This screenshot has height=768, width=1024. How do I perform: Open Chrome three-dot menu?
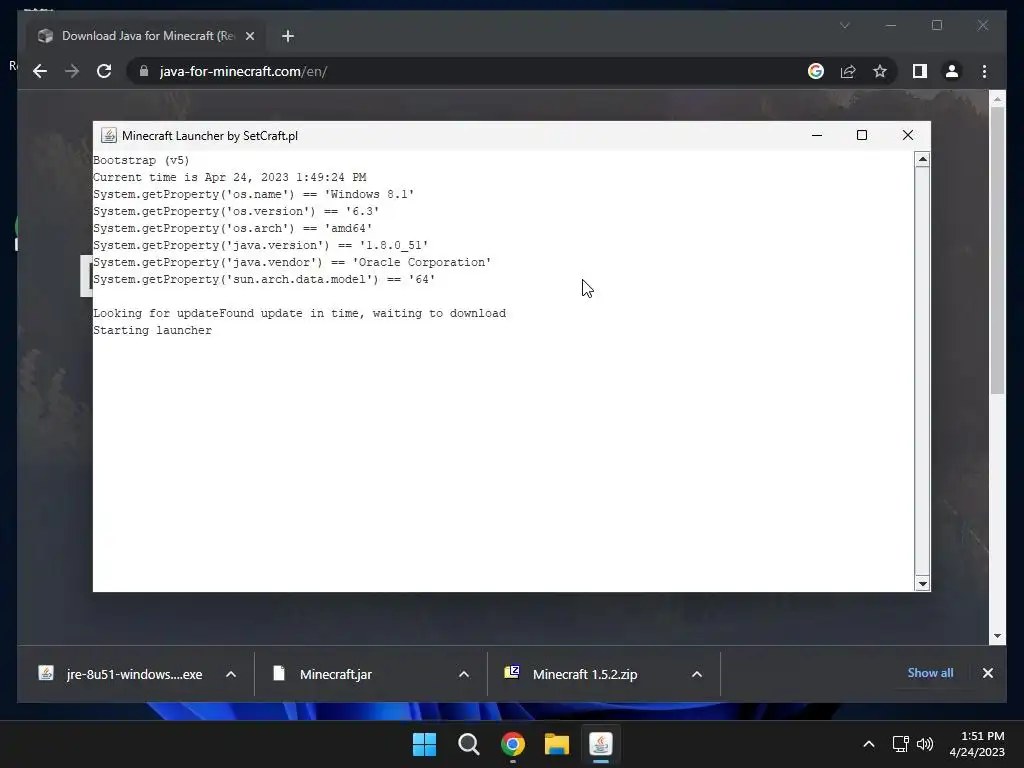click(984, 71)
